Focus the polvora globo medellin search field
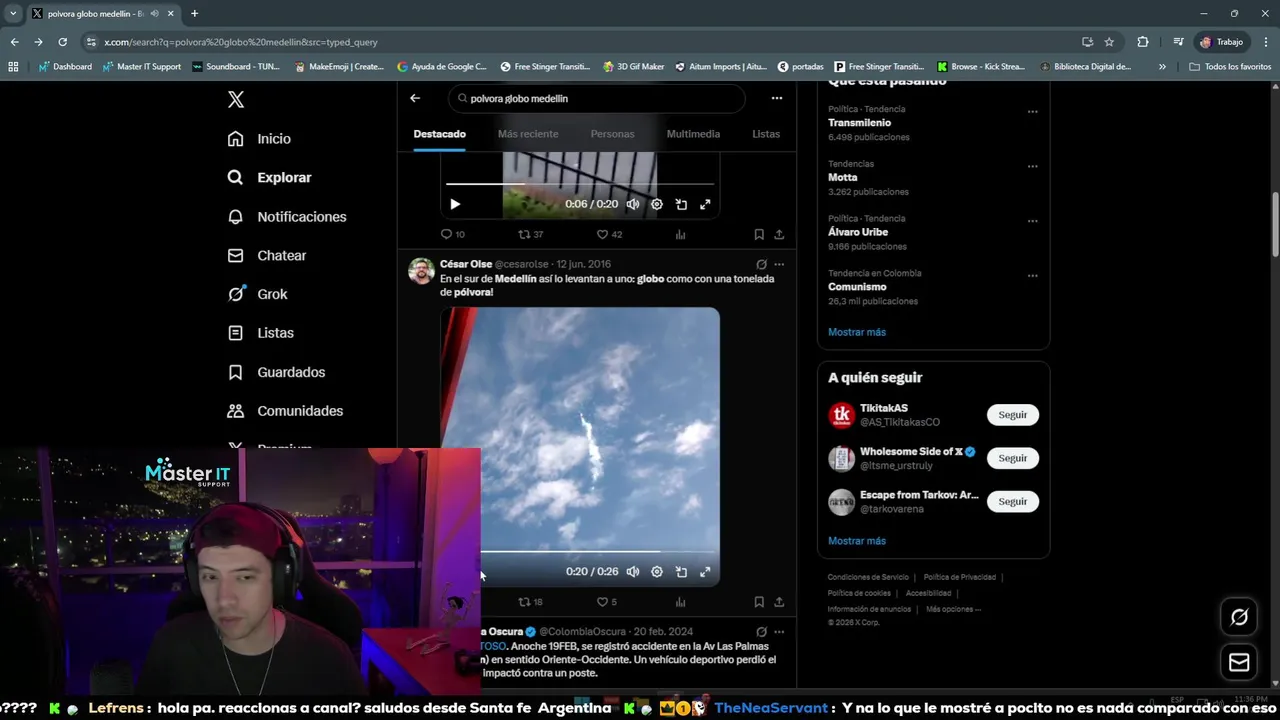 tap(597, 98)
